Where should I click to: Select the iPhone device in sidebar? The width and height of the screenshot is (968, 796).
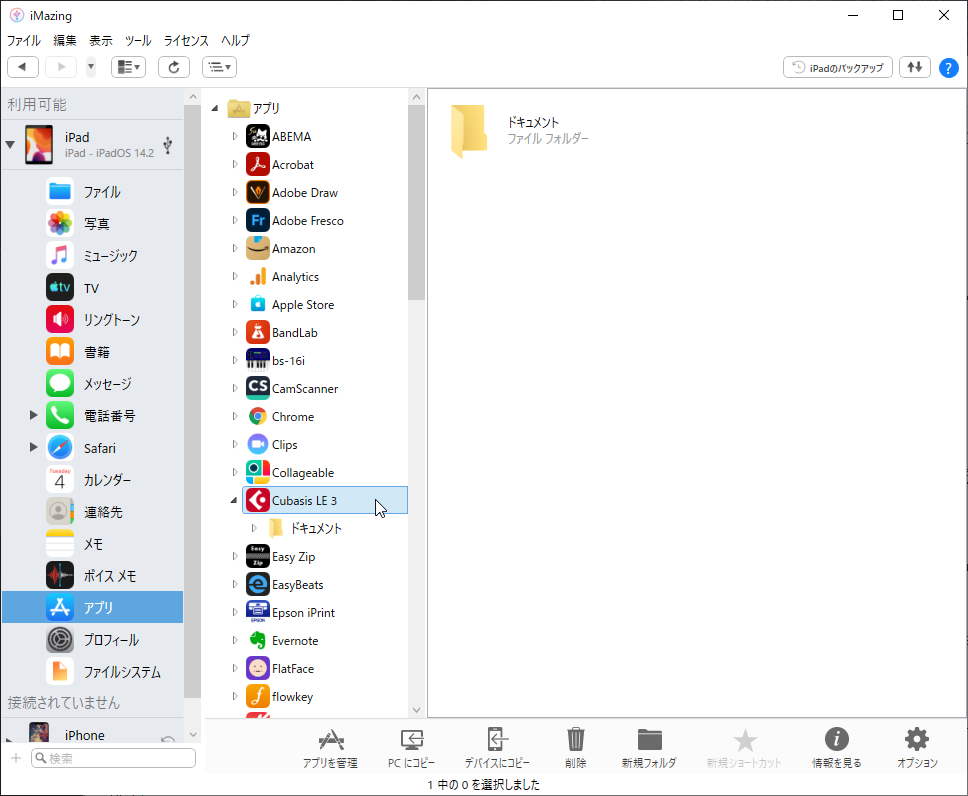tap(93, 732)
